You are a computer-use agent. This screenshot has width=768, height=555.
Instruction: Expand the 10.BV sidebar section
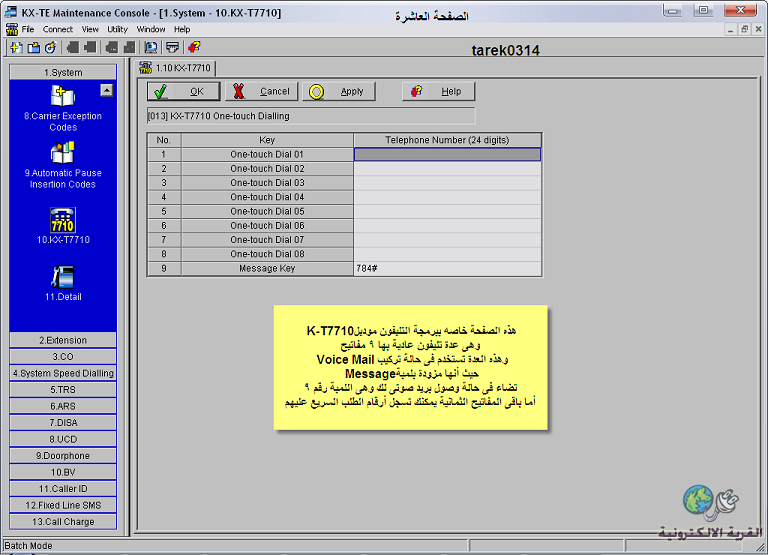[x=63, y=472]
